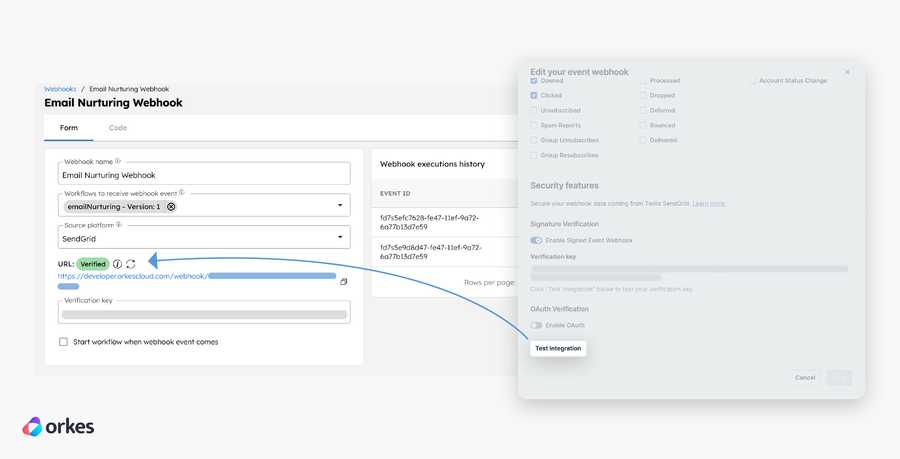Check Start workflow when webhook event comes

pos(63,342)
